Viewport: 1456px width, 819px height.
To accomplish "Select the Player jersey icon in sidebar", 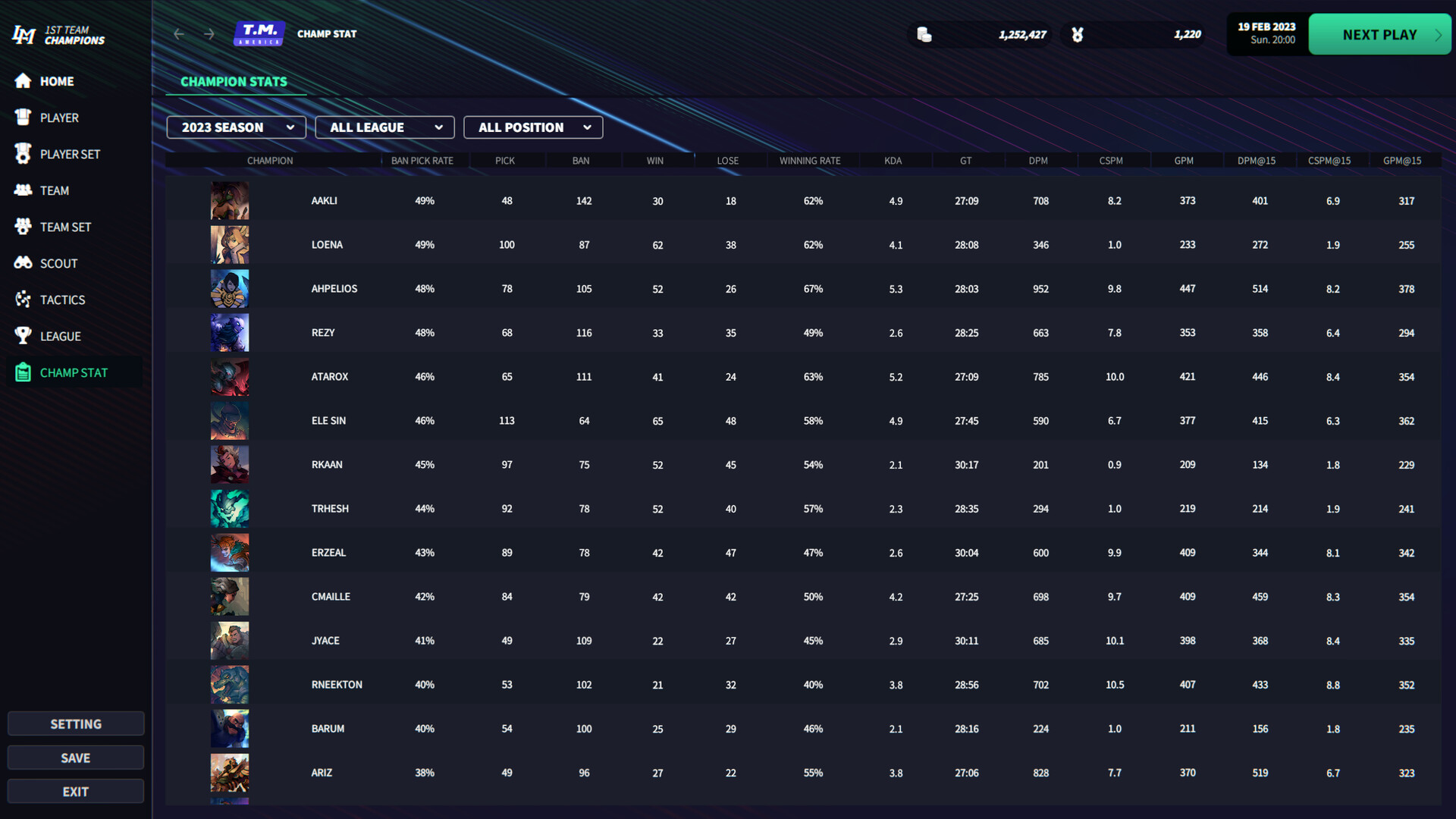I will (x=23, y=118).
